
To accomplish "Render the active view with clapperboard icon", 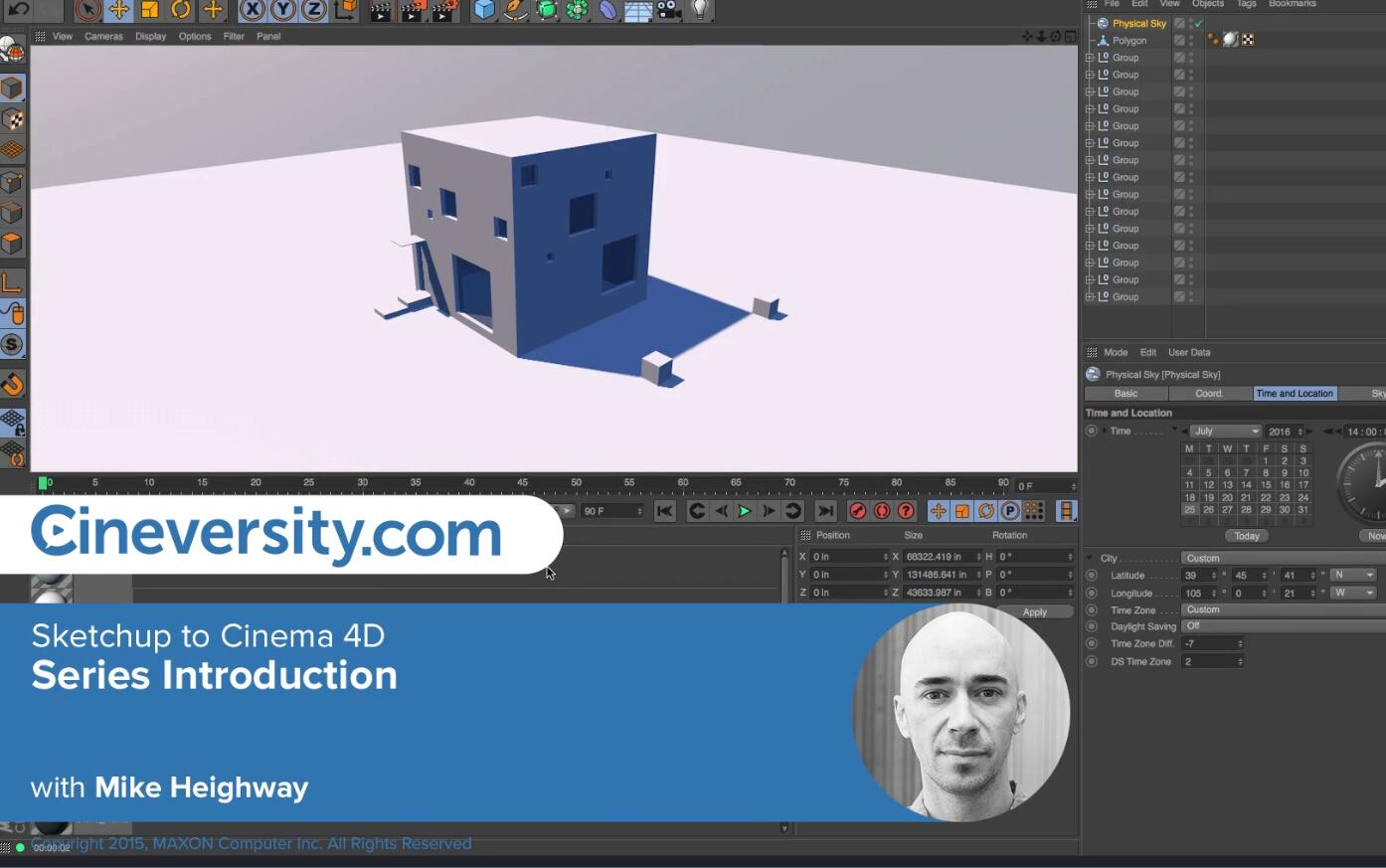I will coord(380,10).
